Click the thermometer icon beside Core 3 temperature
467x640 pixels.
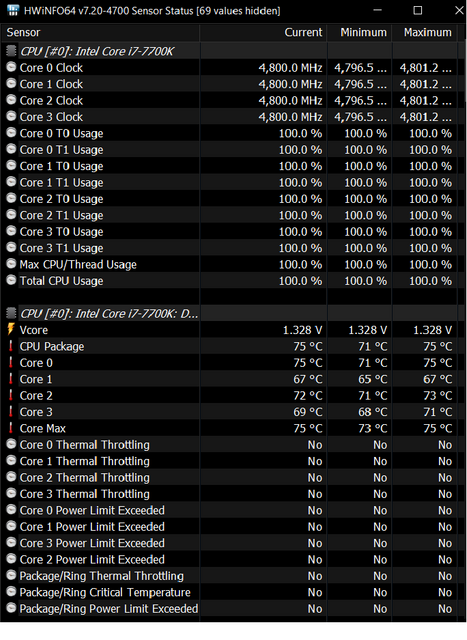[x=11, y=411]
